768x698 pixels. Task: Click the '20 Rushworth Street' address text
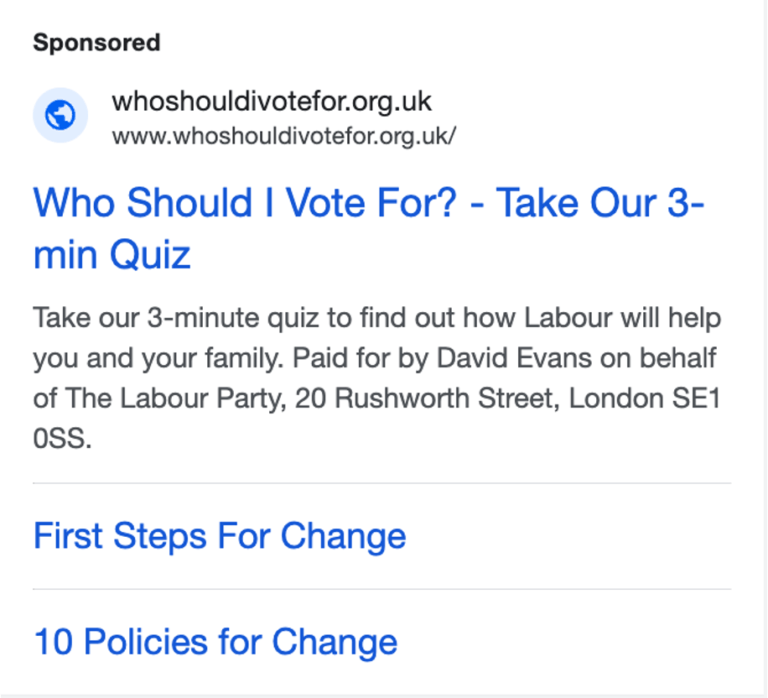(427, 398)
